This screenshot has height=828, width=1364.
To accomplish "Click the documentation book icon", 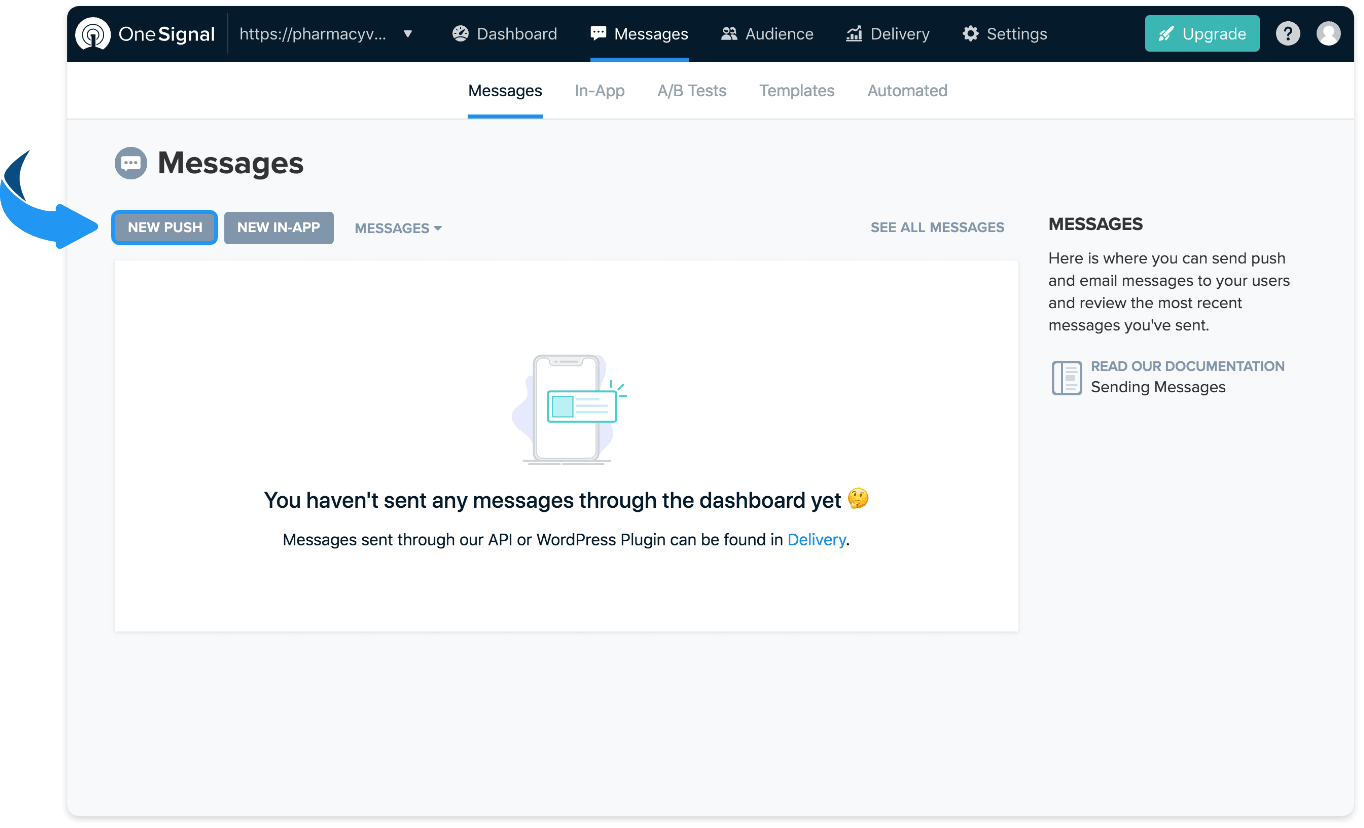I will (x=1066, y=378).
